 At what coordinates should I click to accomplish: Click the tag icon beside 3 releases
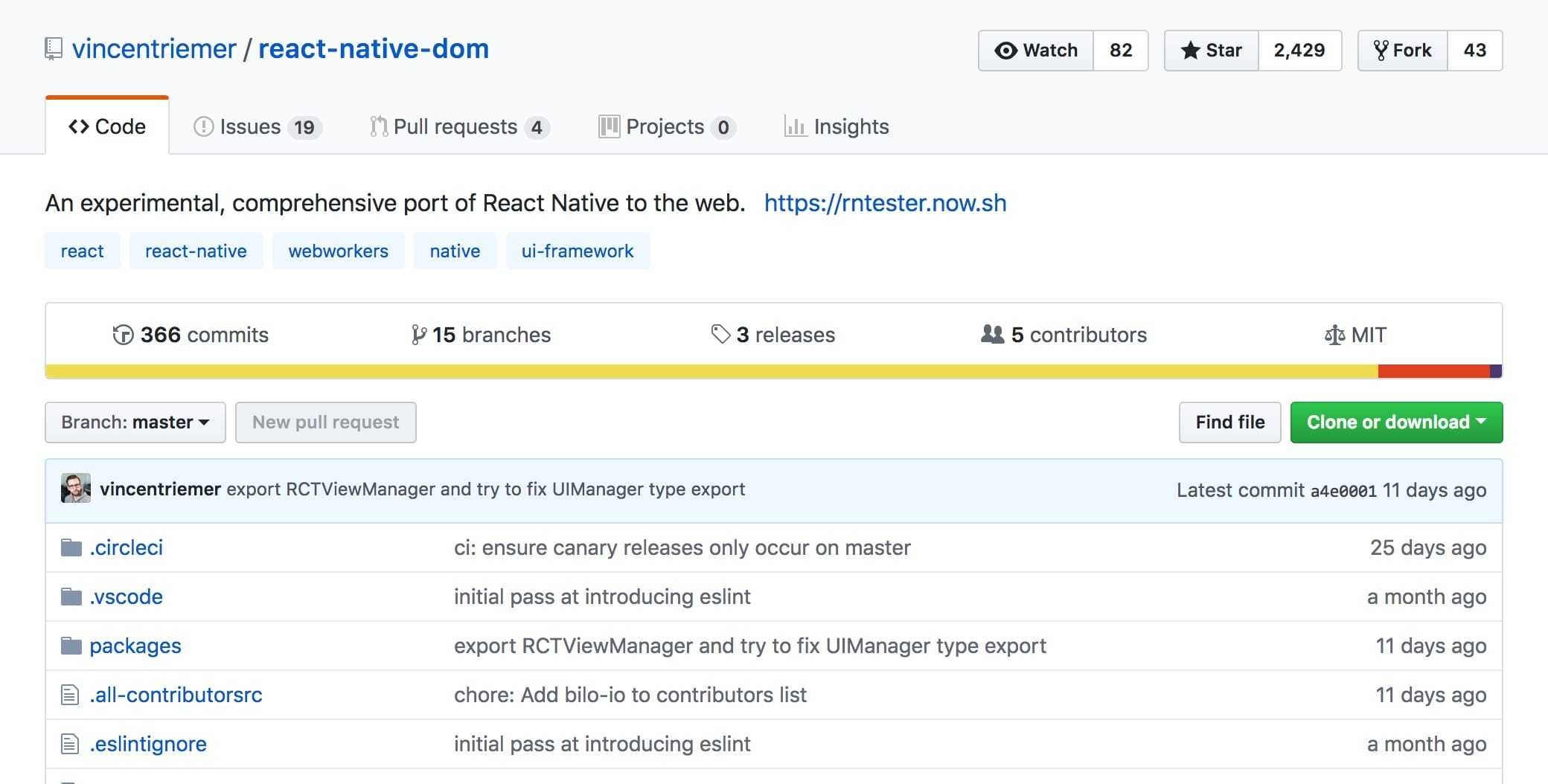tap(720, 334)
